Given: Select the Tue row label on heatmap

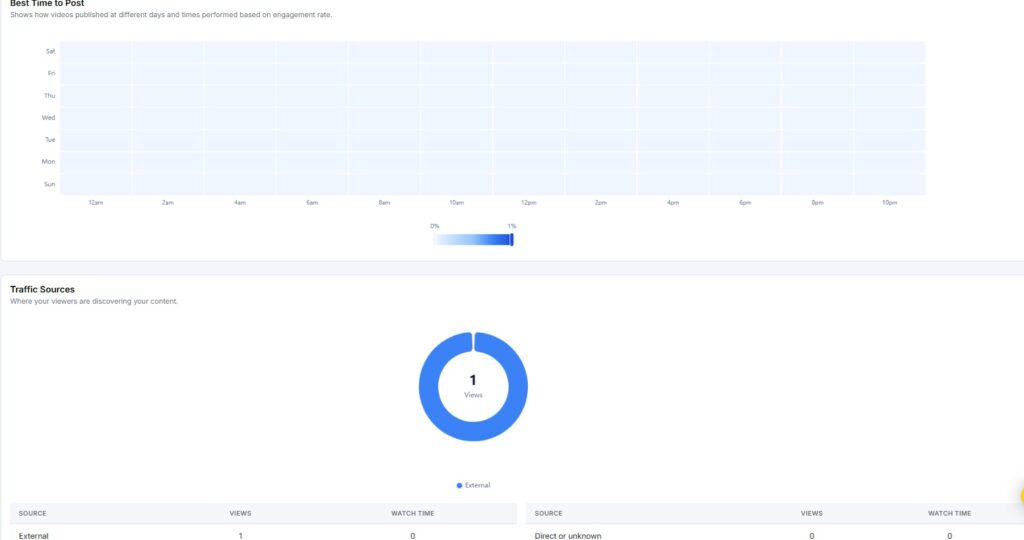Looking at the screenshot, I should 50,140.
